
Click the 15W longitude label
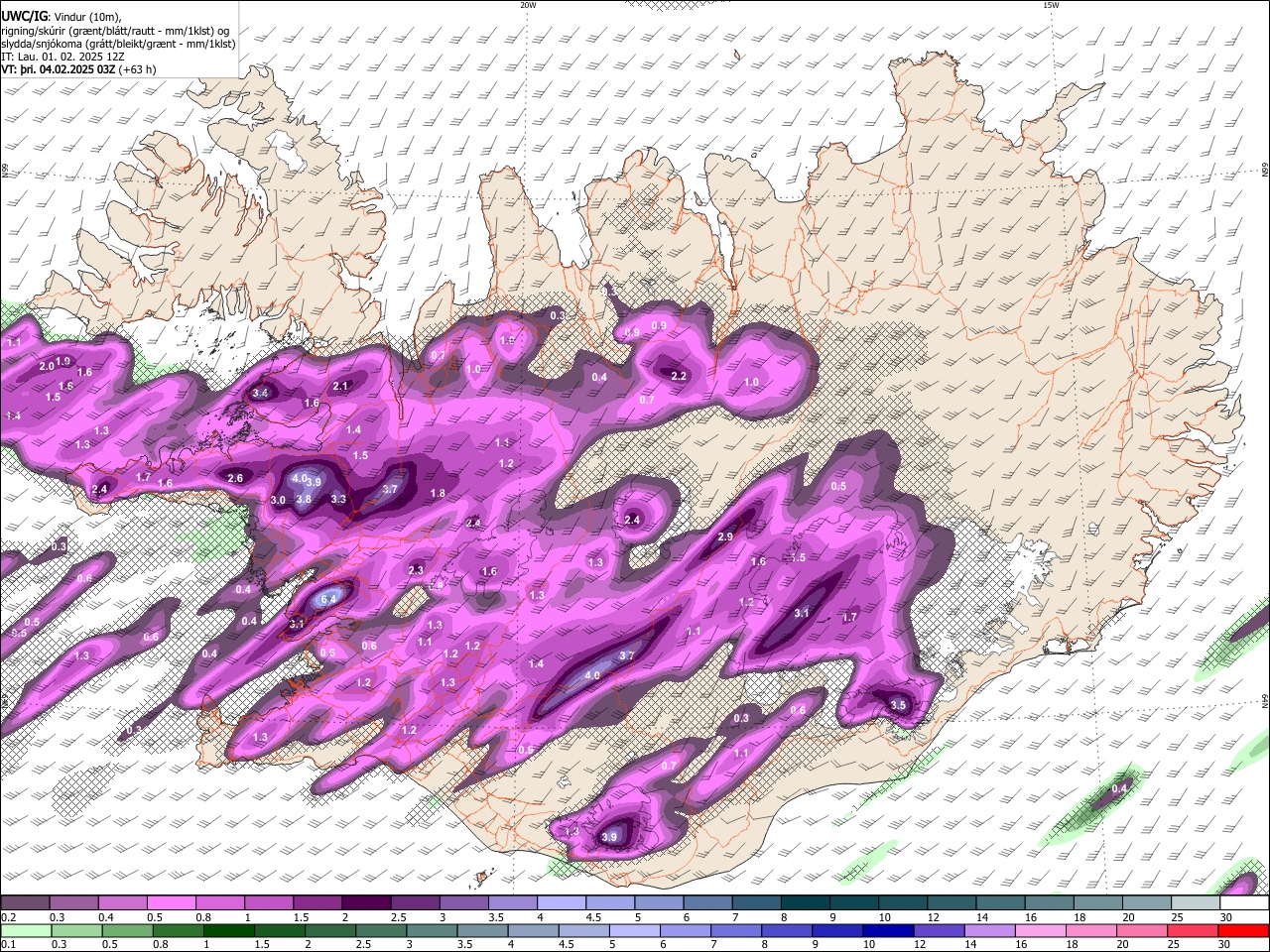click(x=1051, y=5)
